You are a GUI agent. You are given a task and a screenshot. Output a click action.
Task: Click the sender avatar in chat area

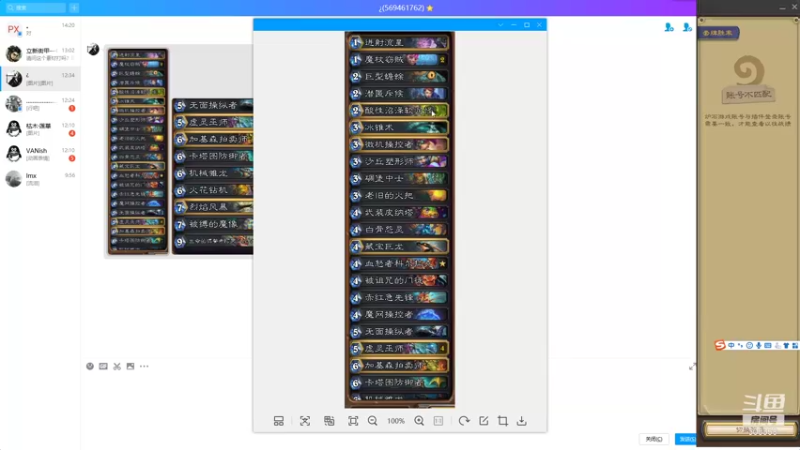click(93, 49)
